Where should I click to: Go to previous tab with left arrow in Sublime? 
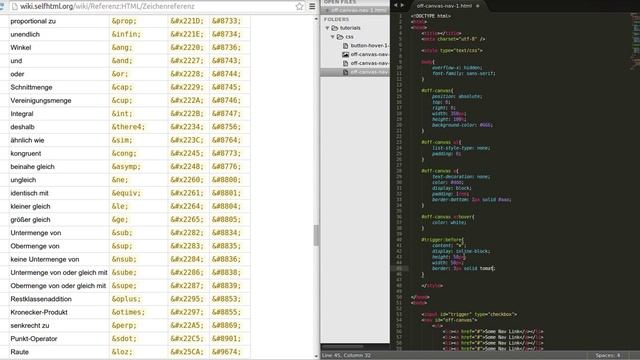pos(395,5)
